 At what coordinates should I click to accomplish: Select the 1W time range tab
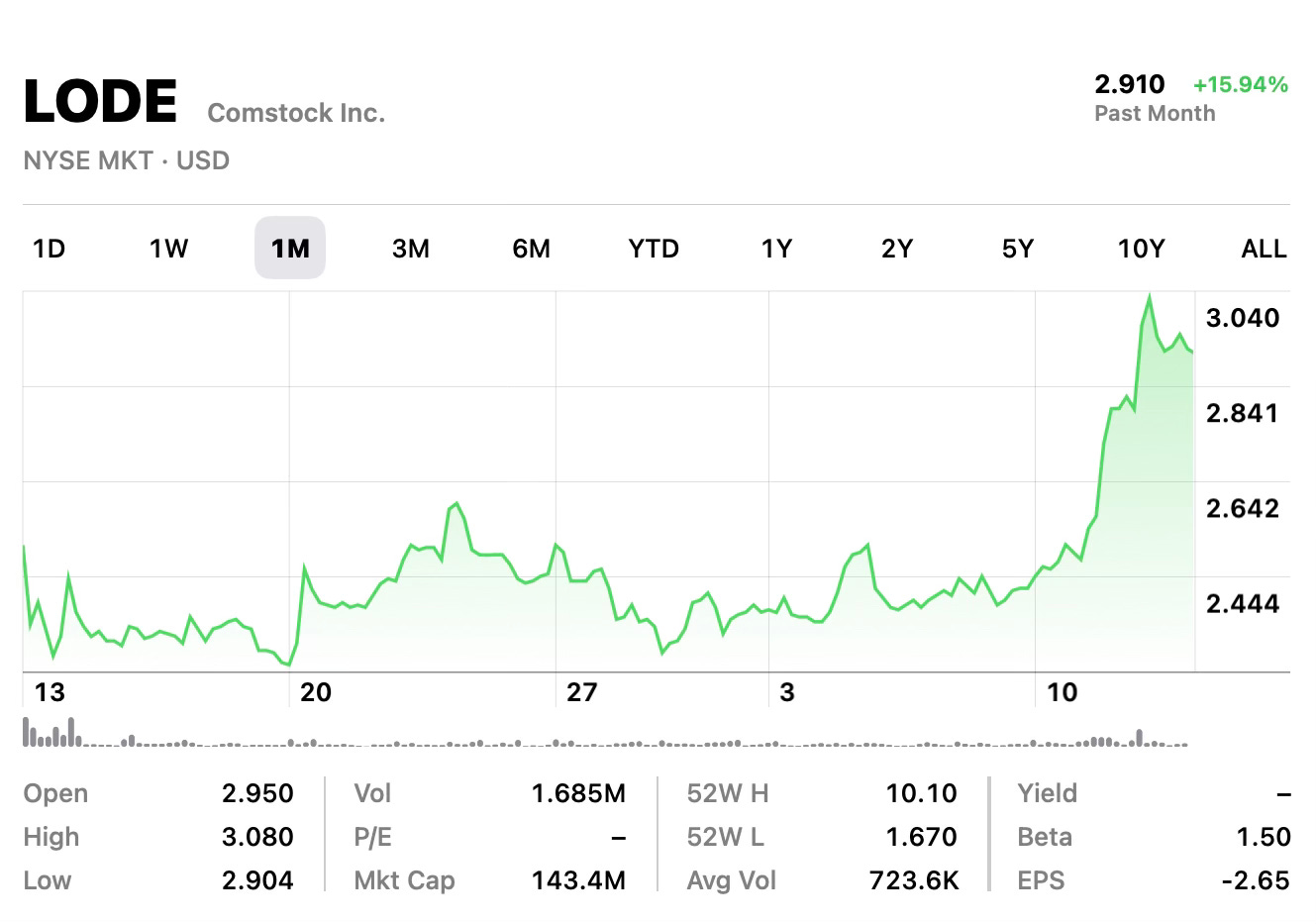(x=168, y=248)
